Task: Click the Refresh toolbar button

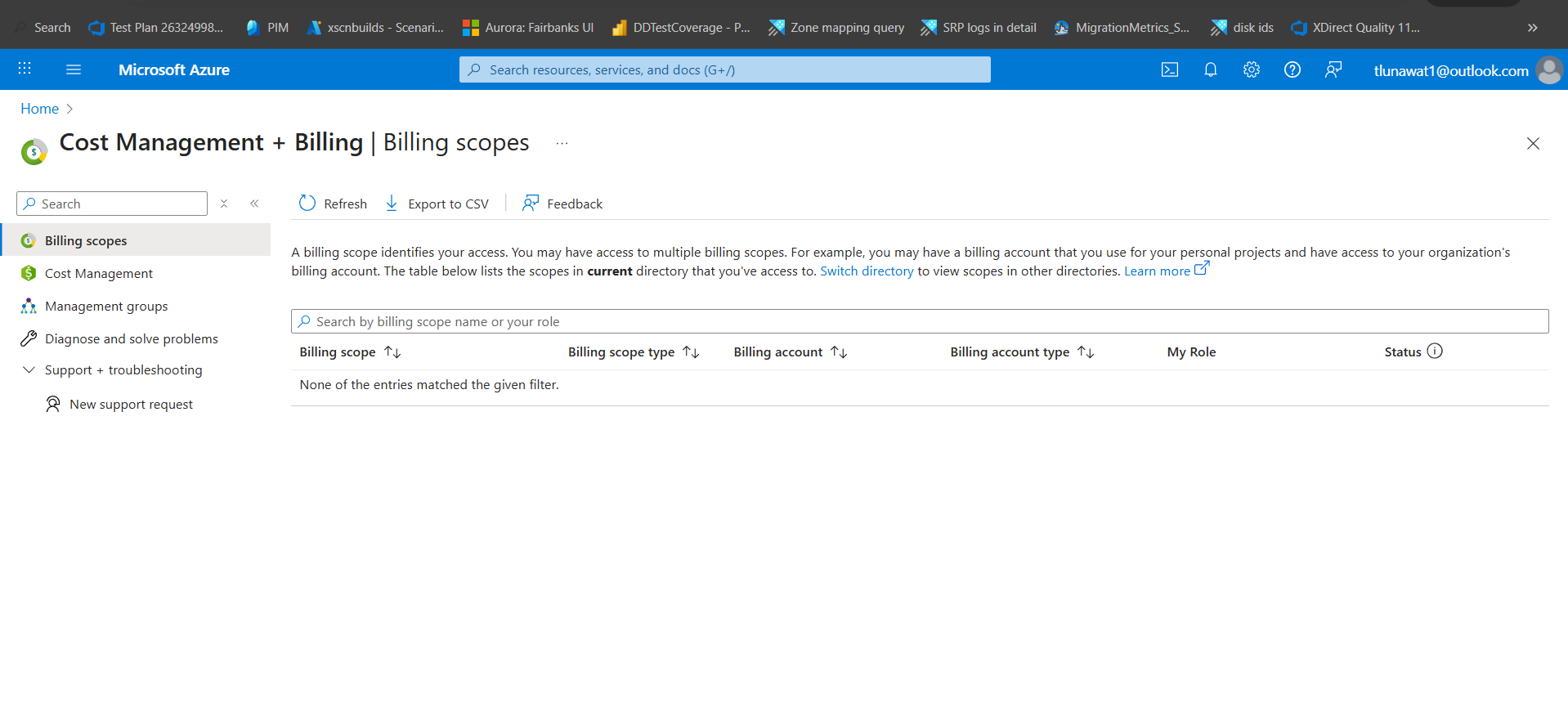Action: click(333, 204)
